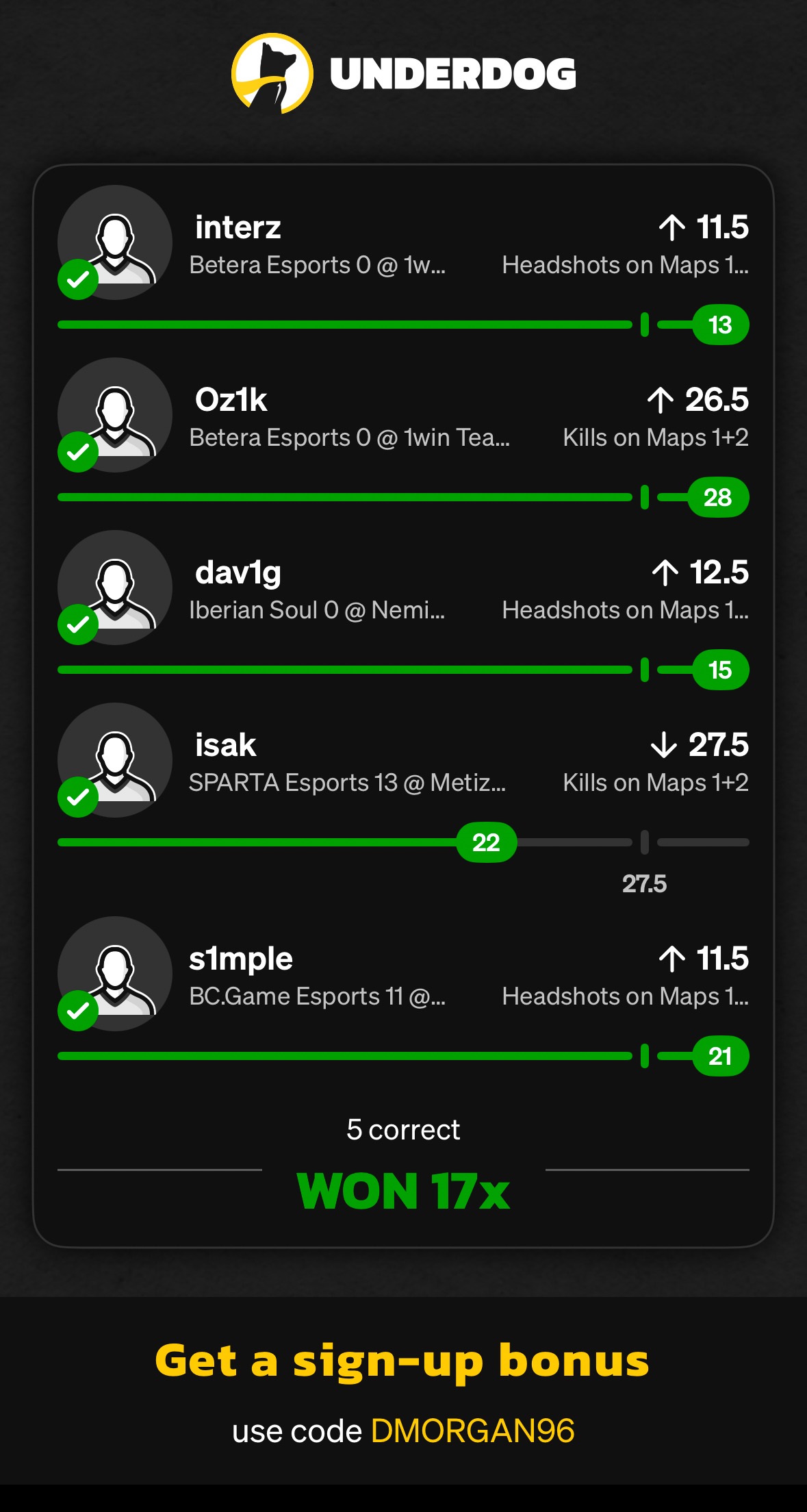Click the 28 result bubble for Oz1k
807x1512 pixels.
click(717, 497)
